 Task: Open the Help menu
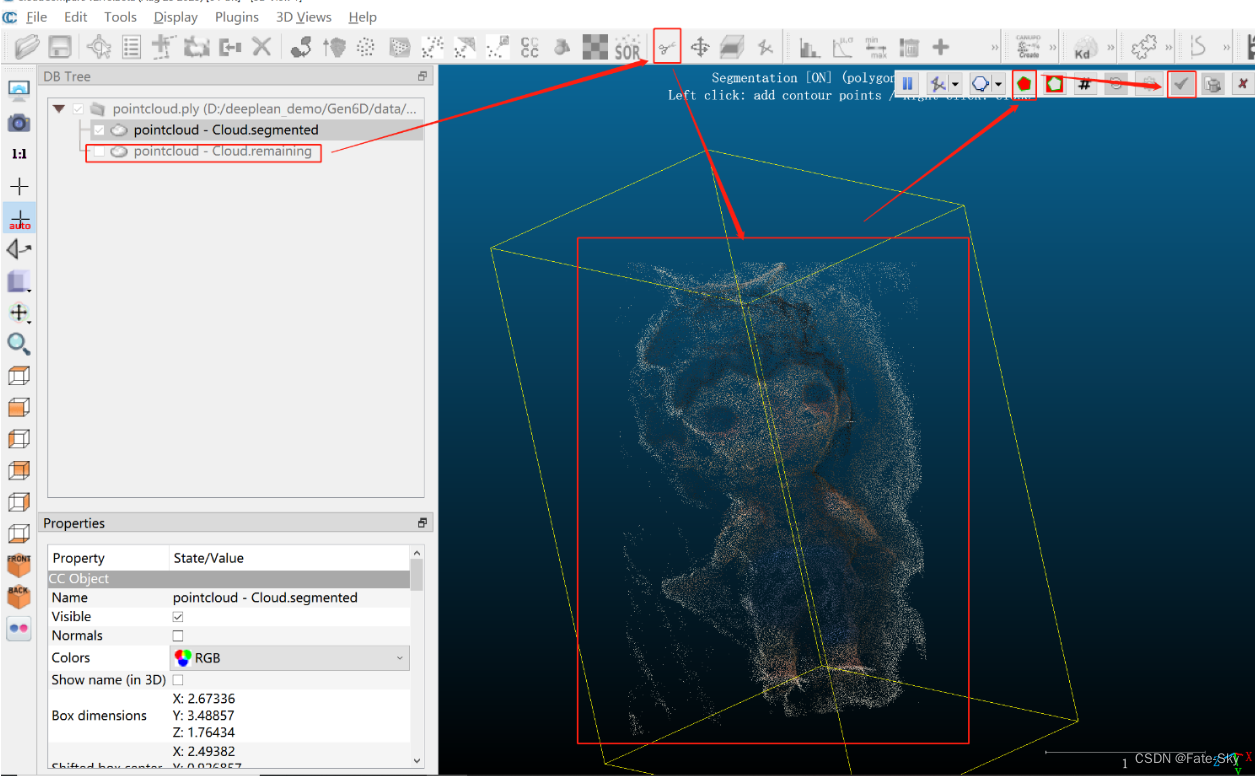[x=363, y=17]
